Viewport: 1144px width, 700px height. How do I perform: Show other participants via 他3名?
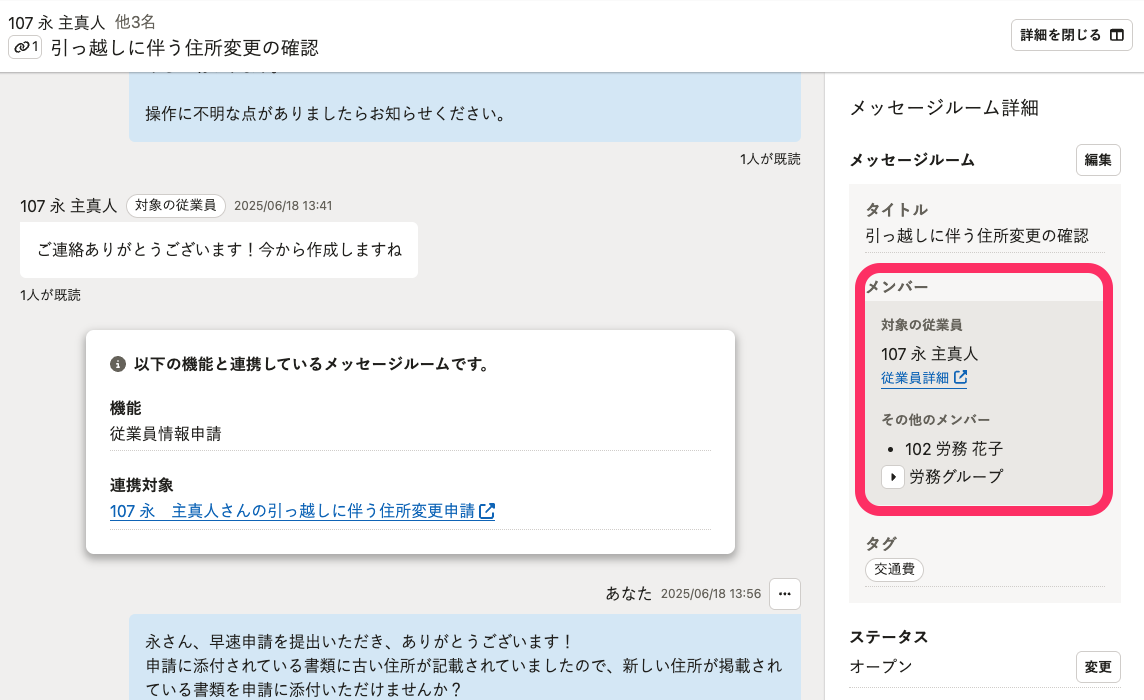(135, 22)
